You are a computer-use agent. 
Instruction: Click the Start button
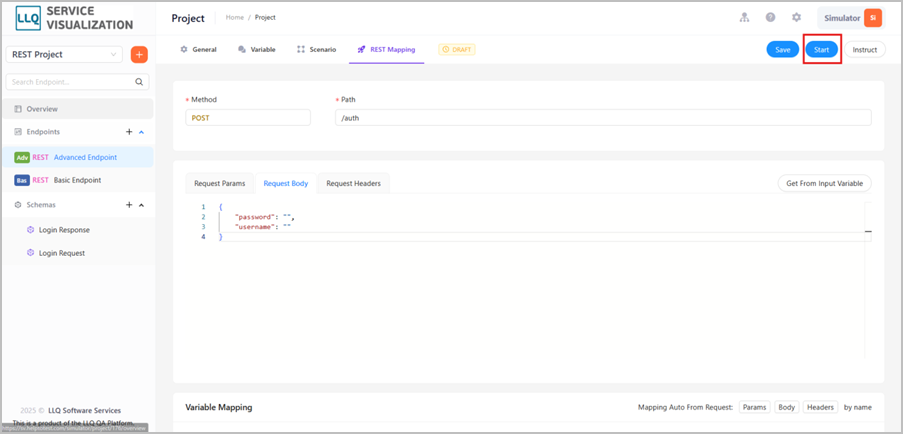821,50
